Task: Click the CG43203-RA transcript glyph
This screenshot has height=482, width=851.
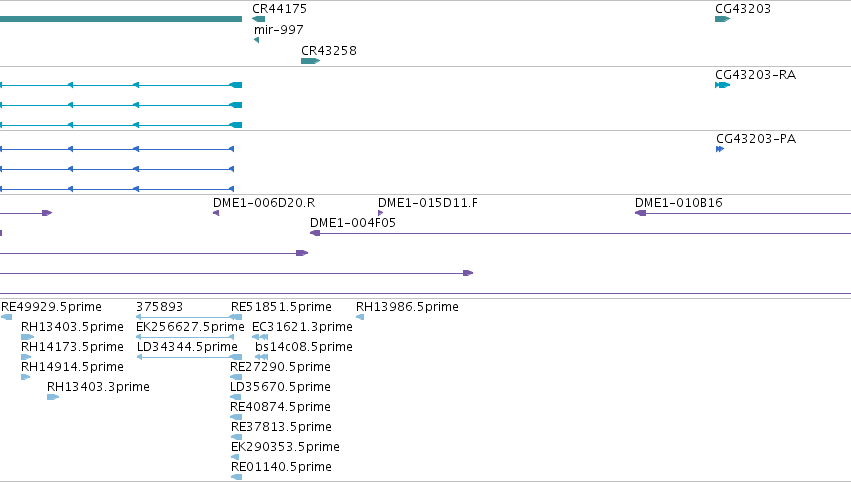Action: 722,85
